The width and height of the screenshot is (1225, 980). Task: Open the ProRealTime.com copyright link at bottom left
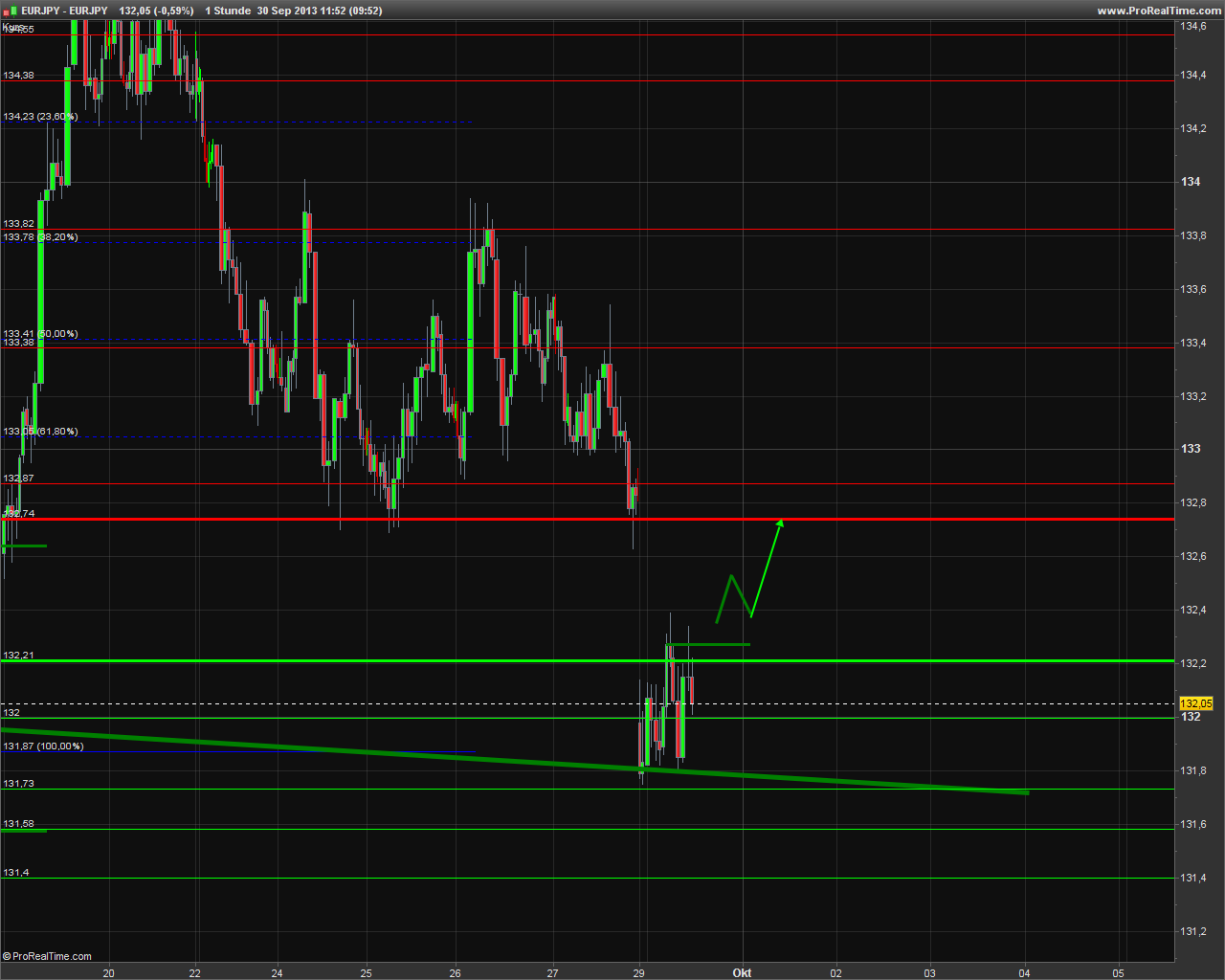(x=48, y=956)
